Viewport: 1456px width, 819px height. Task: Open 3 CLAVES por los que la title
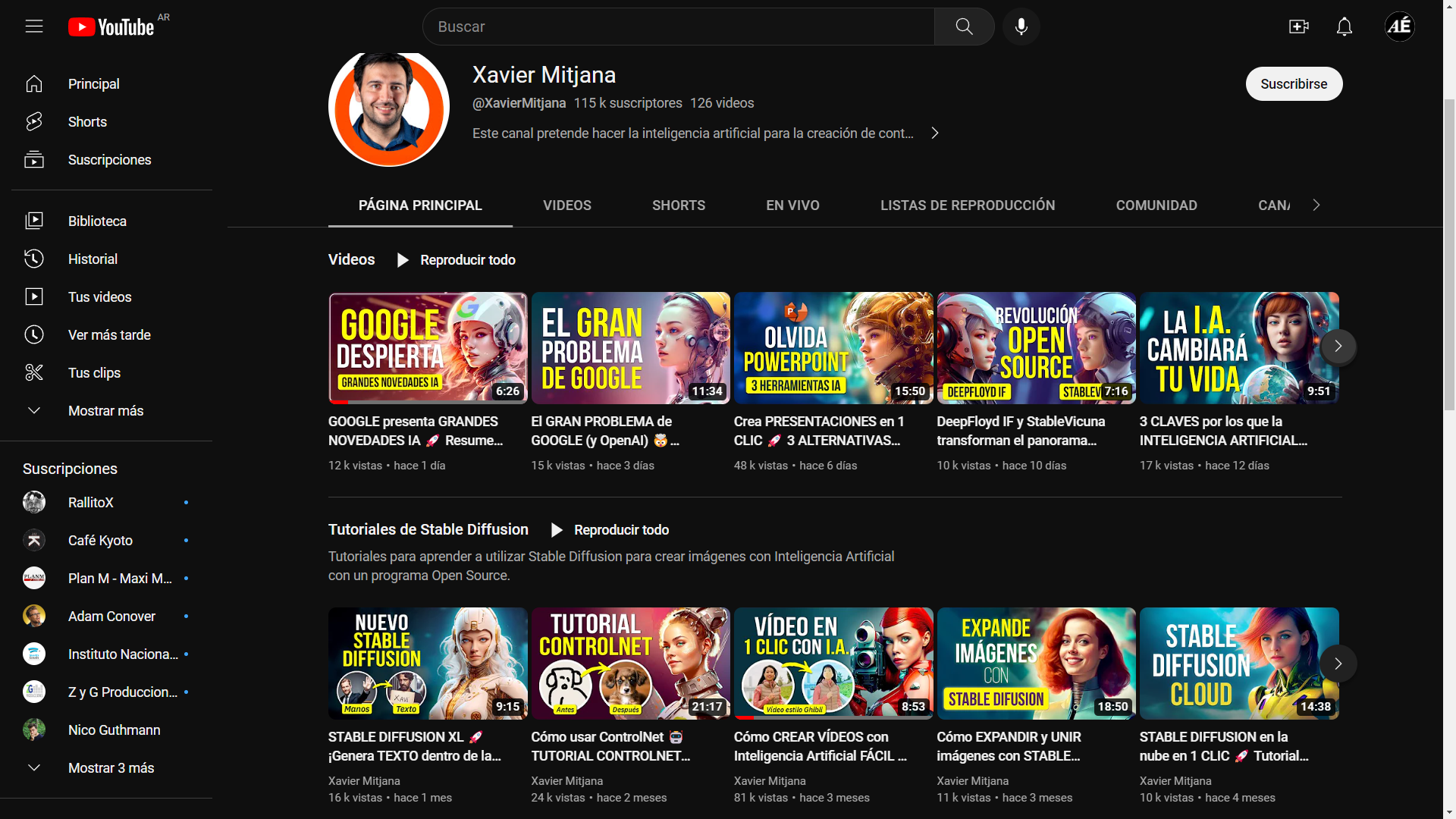click(1223, 431)
